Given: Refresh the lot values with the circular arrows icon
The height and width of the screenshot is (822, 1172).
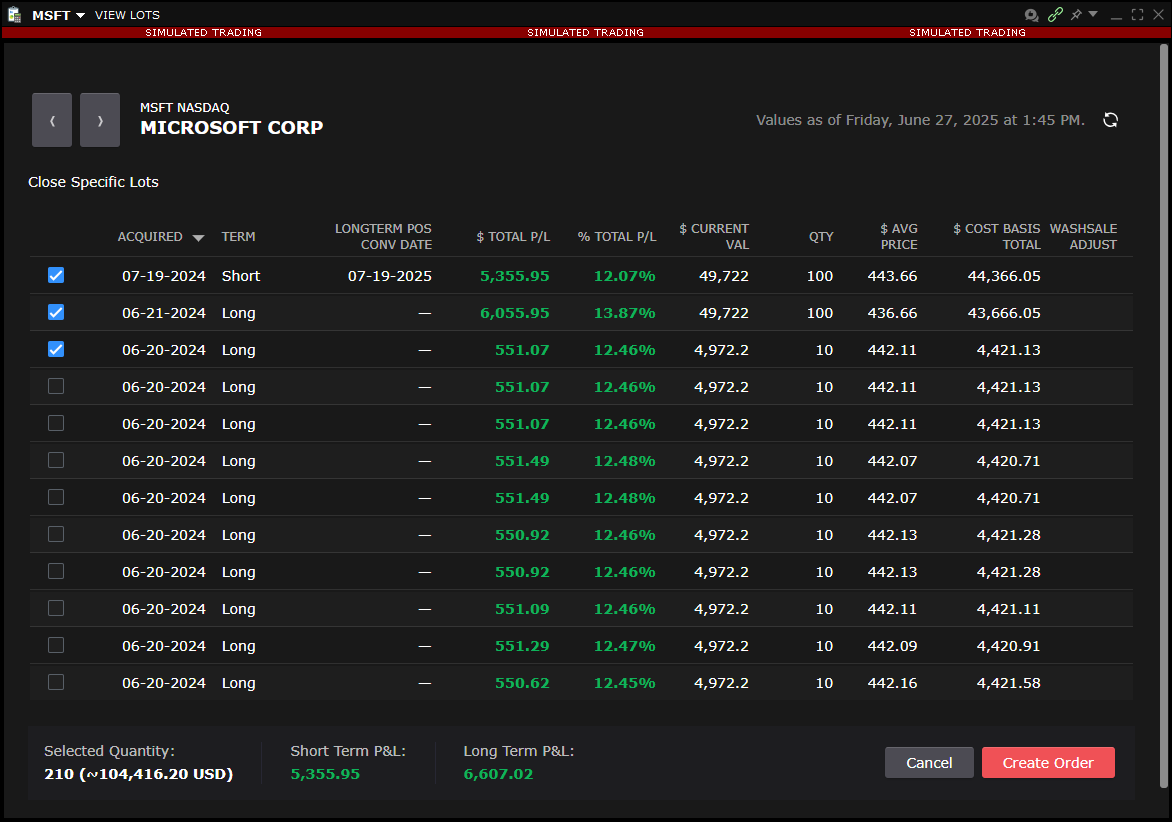Looking at the screenshot, I should tap(1111, 120).
